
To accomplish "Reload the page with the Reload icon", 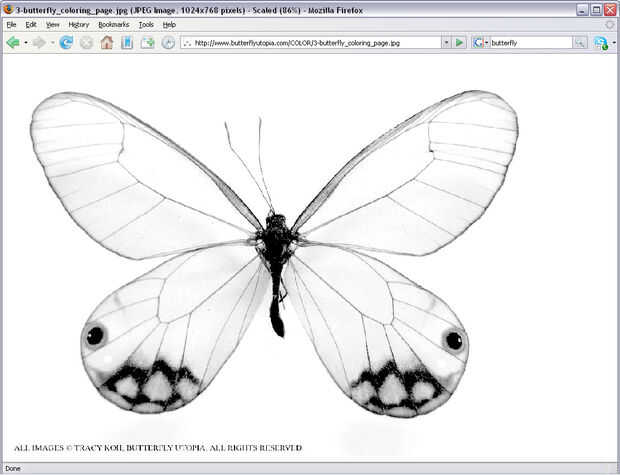I will click(66, 42).
